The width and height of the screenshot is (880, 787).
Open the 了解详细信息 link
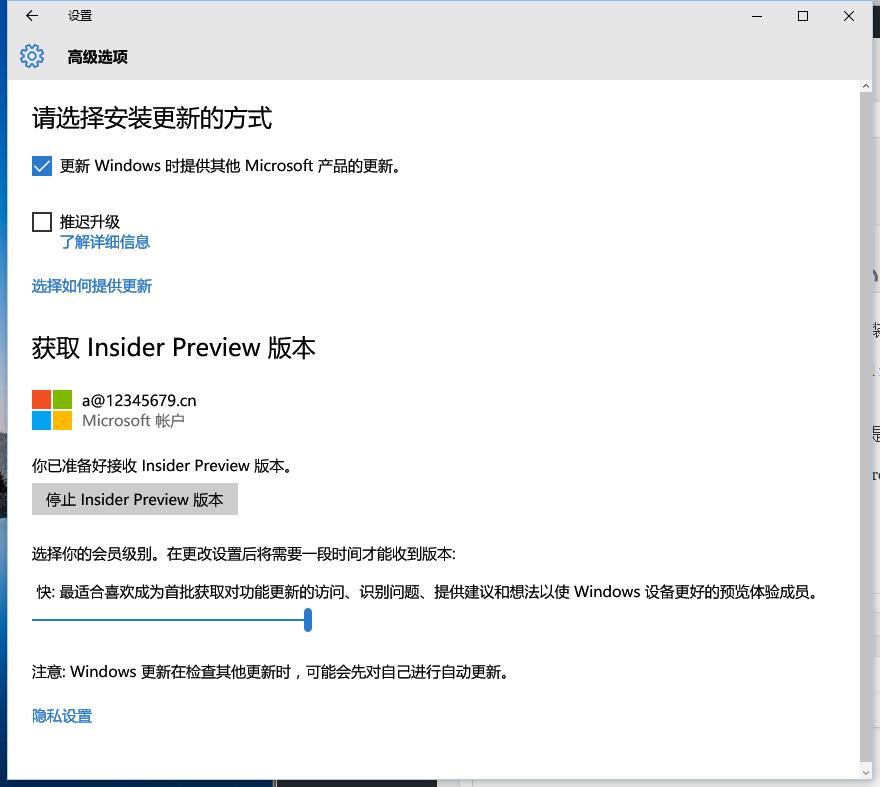click(x=104, y=242)
